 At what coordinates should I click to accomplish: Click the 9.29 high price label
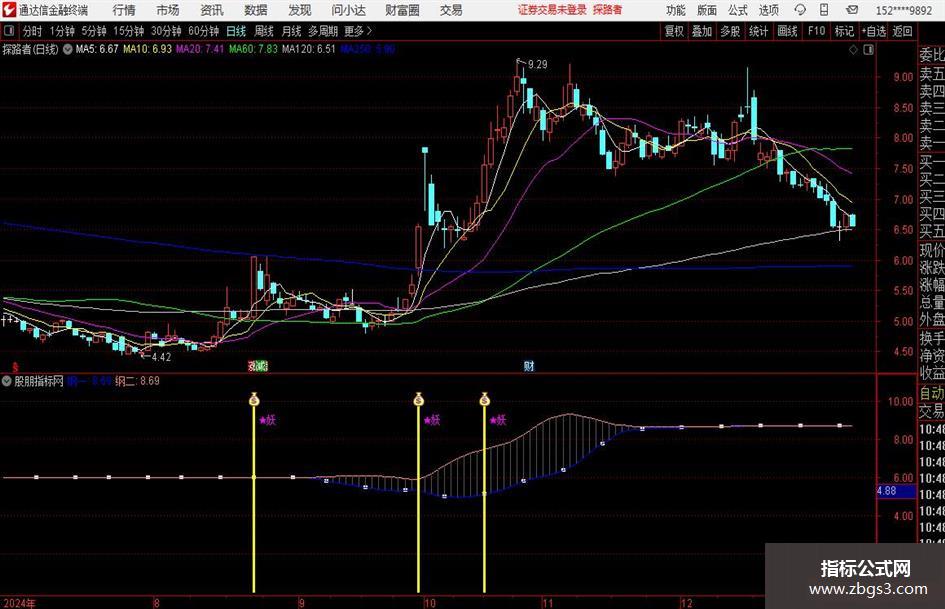[x=538, y=65]
